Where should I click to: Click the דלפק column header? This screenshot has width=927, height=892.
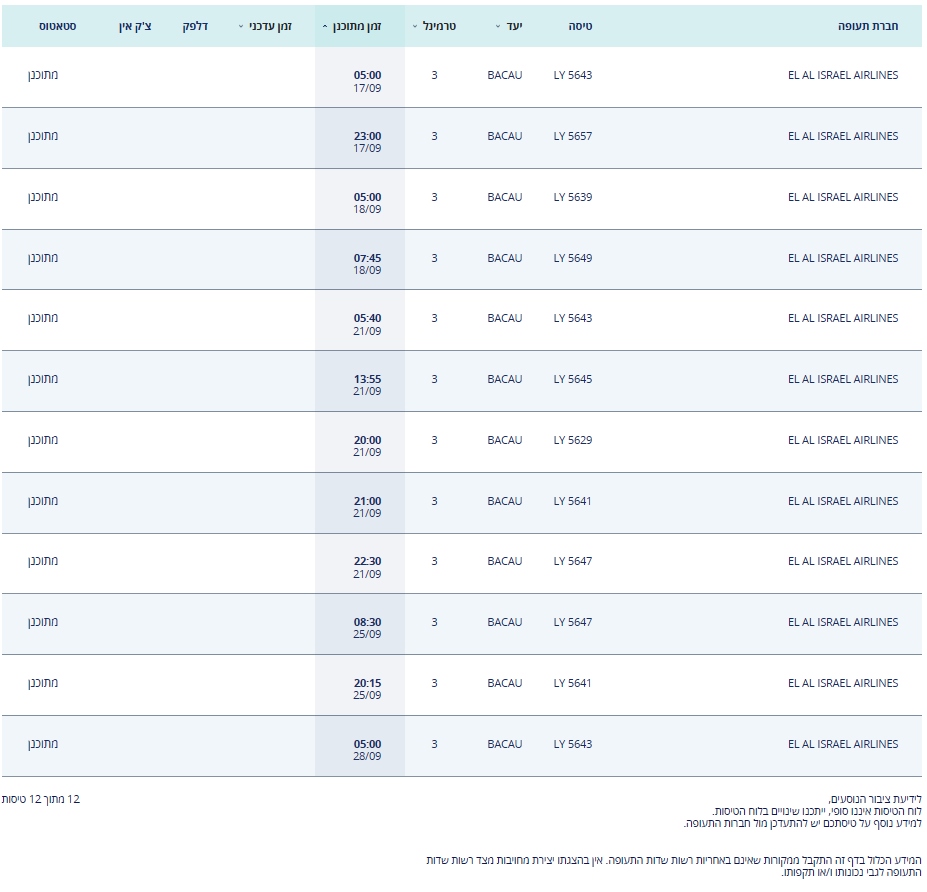point(195,26)
